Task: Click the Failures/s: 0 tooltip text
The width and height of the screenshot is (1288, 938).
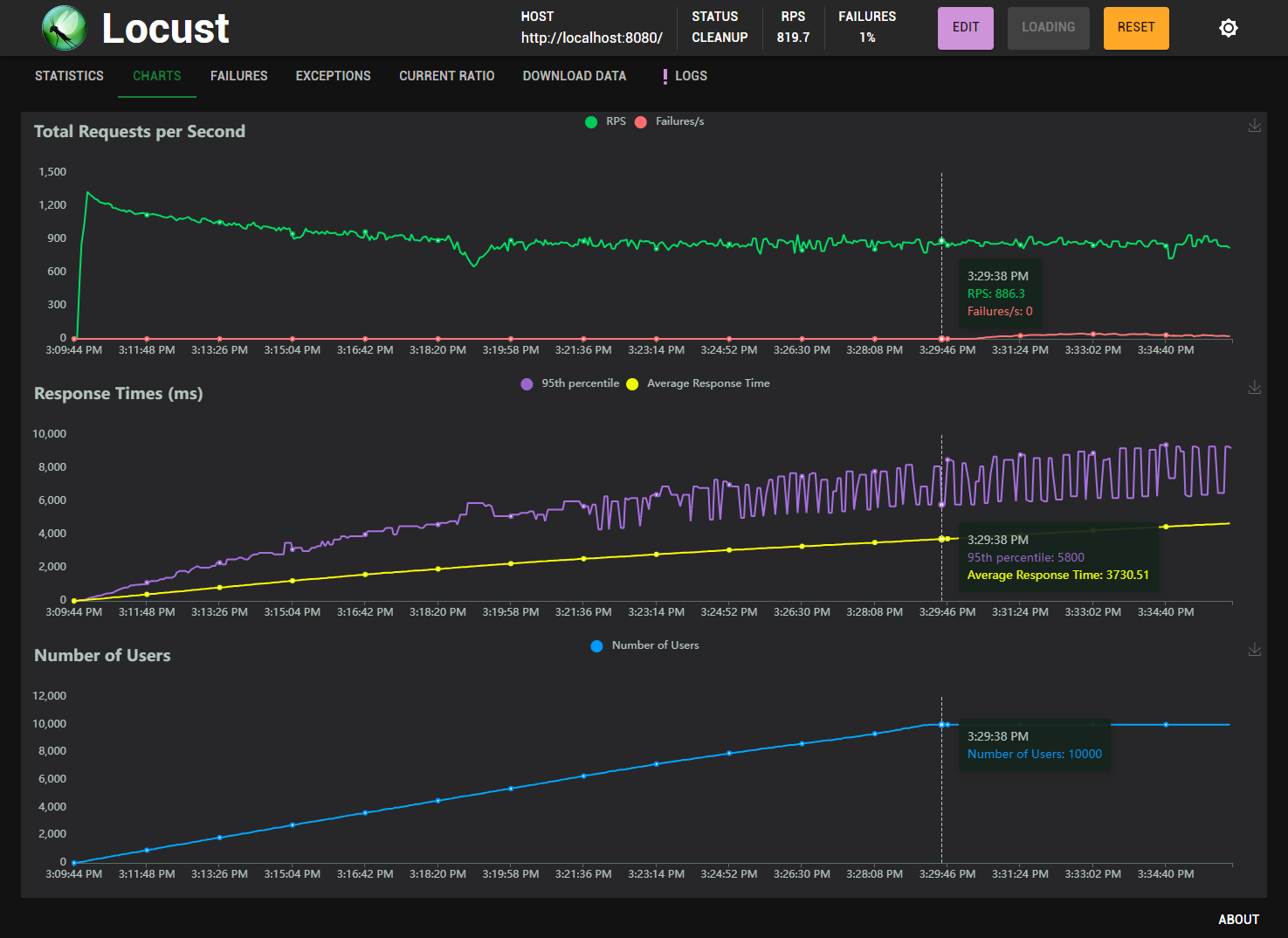Action: point(999,312)
